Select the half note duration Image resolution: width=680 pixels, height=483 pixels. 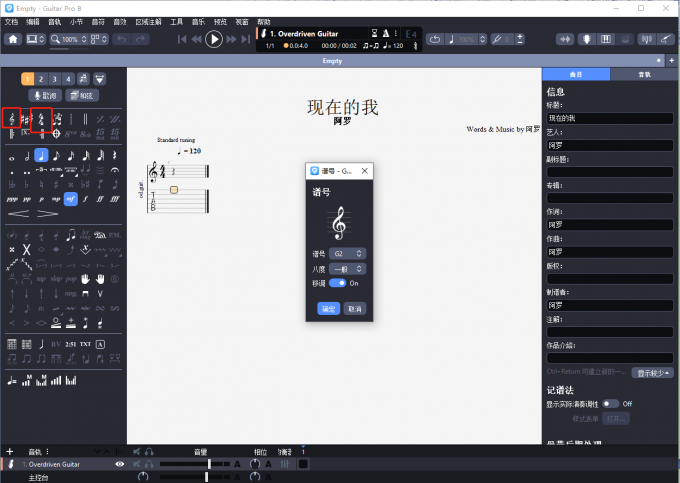(x=26, y=156)
